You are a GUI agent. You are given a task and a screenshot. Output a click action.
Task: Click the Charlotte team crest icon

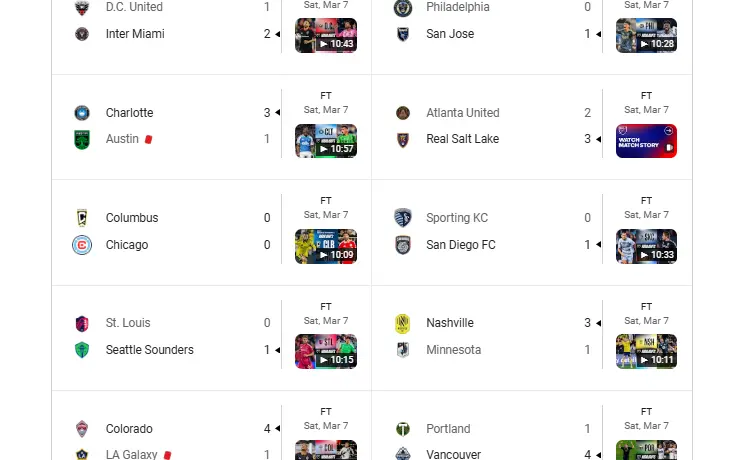82,113
